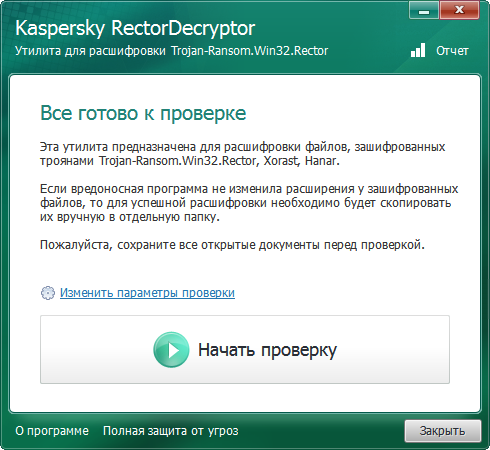Image resolution: width=490 pixels, height=450 pixels.
Task: Click the bar chart report icon
Action: coord(418,50)
